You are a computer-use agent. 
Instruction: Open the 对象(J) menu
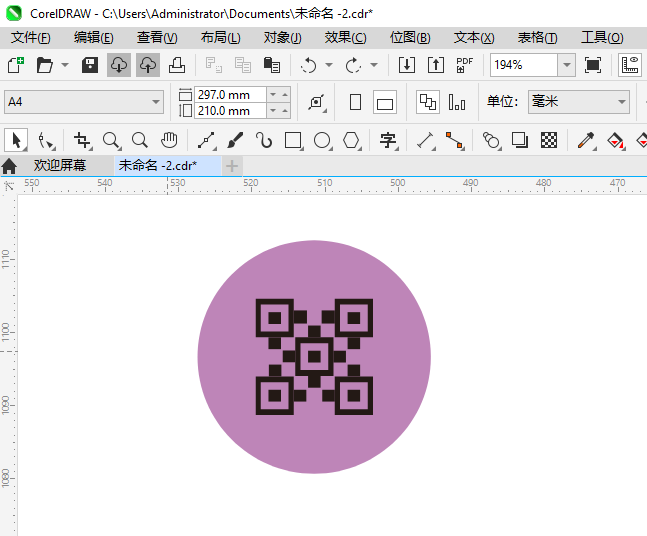click(x=283, y=38)
